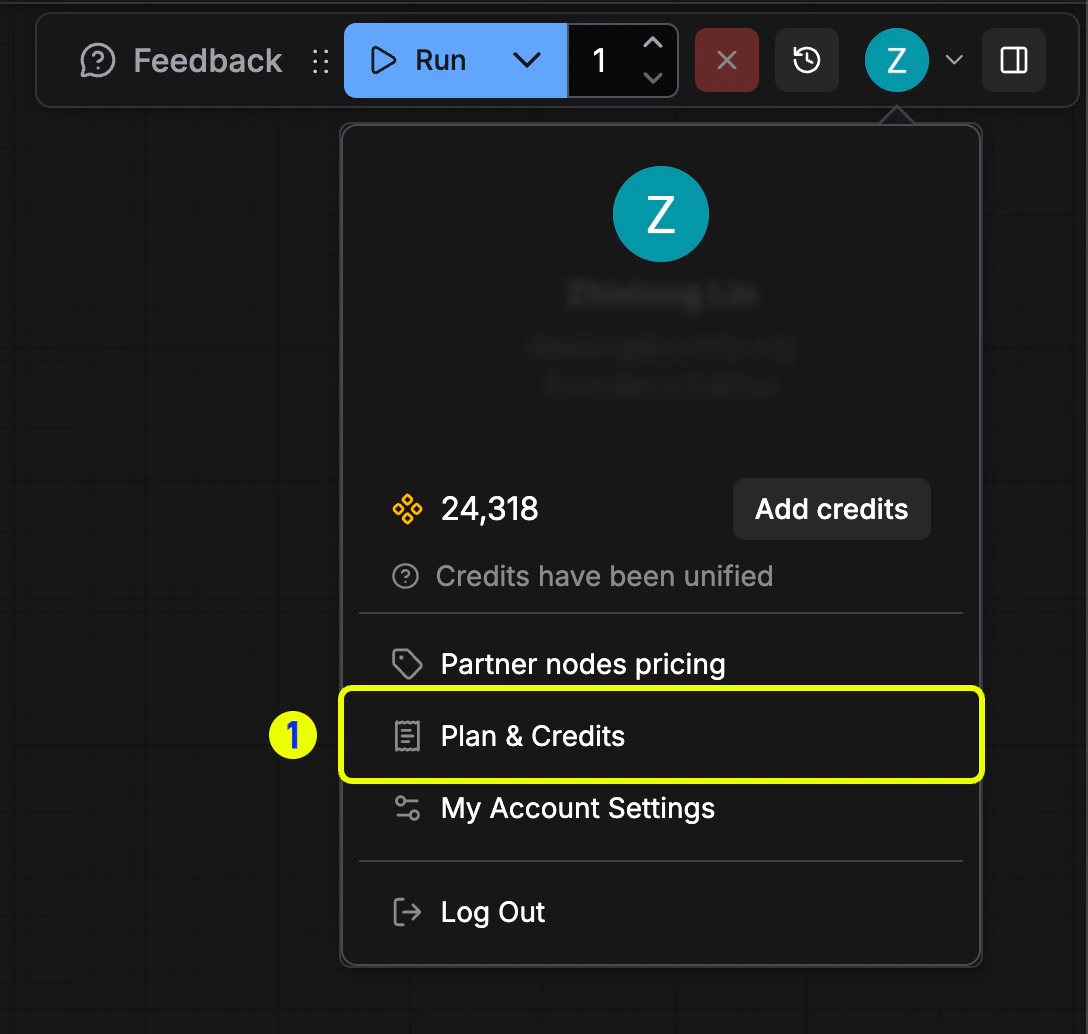Click the red X cancel icon
The width and height of the screenshot is (1088, 1034).
727,60
